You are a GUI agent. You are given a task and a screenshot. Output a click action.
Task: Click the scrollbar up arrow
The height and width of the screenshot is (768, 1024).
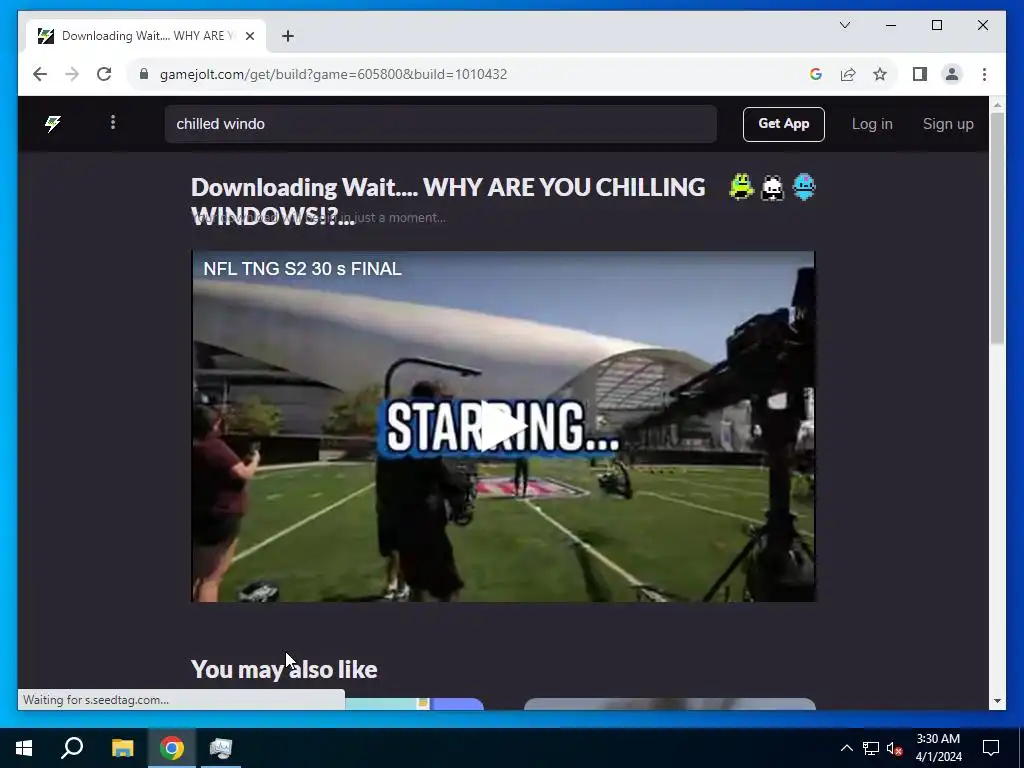(x=997, y=104)
